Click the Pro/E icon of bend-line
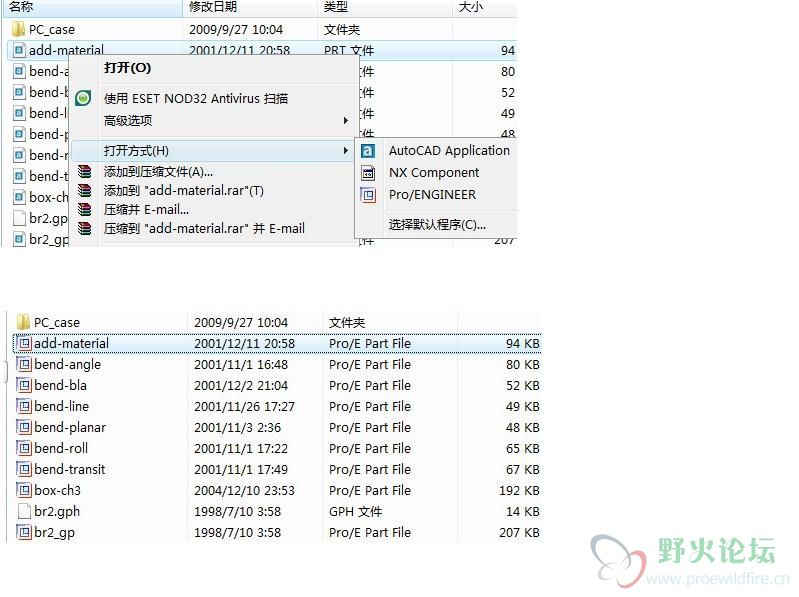 point(24,406)
